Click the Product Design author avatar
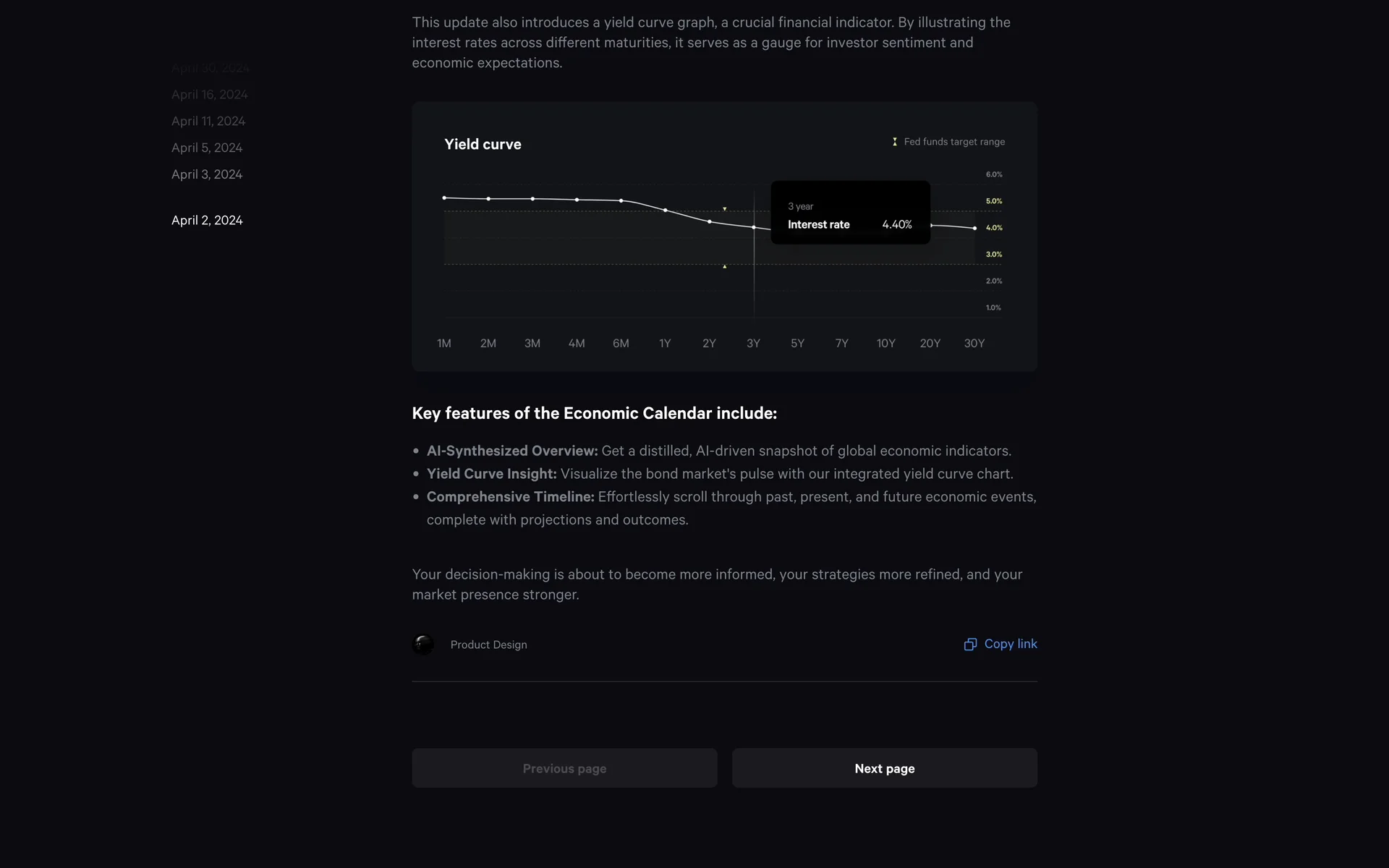 423,644
